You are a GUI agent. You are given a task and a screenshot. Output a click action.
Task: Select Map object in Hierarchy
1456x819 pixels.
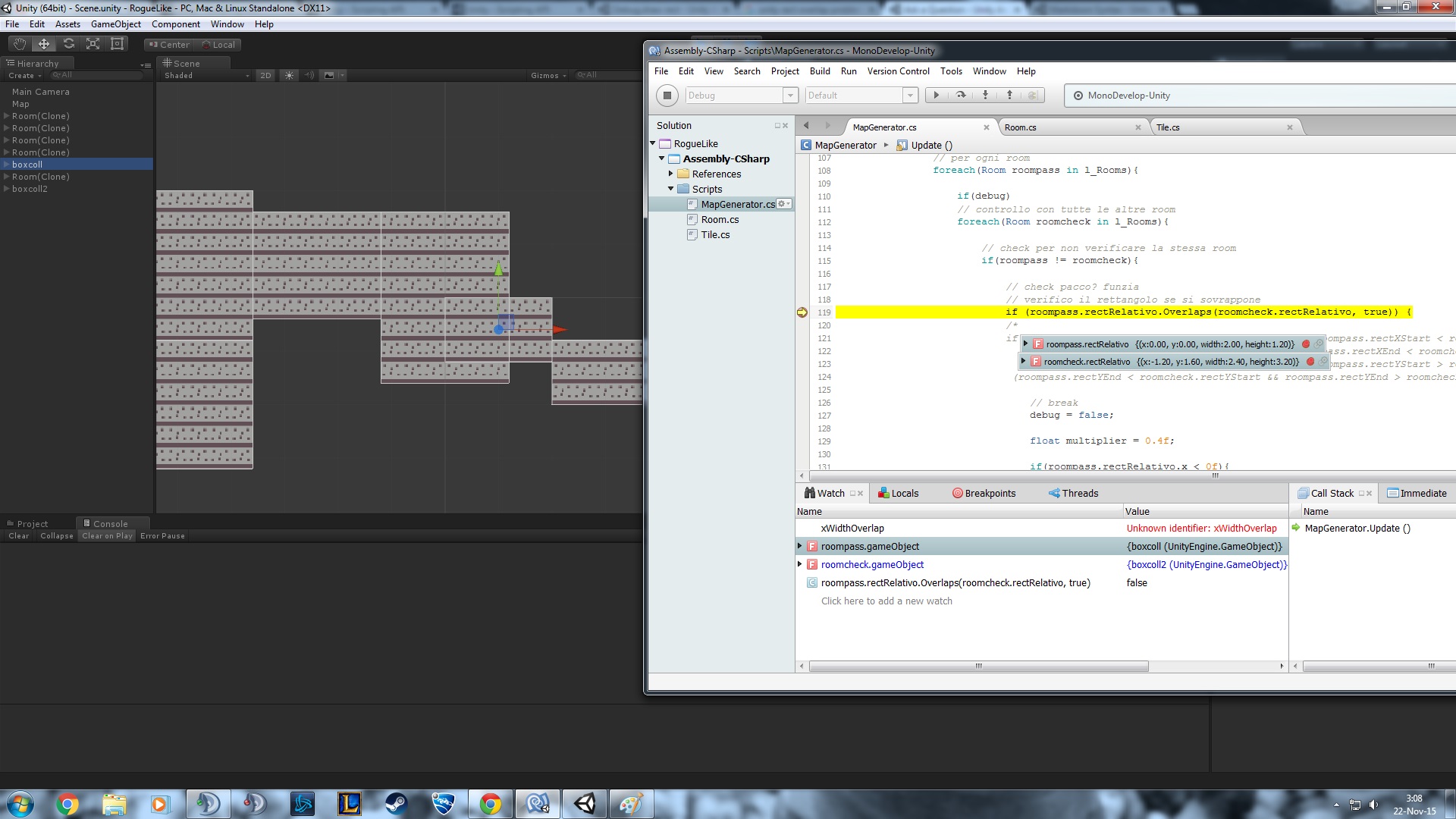tap(20, 104)
